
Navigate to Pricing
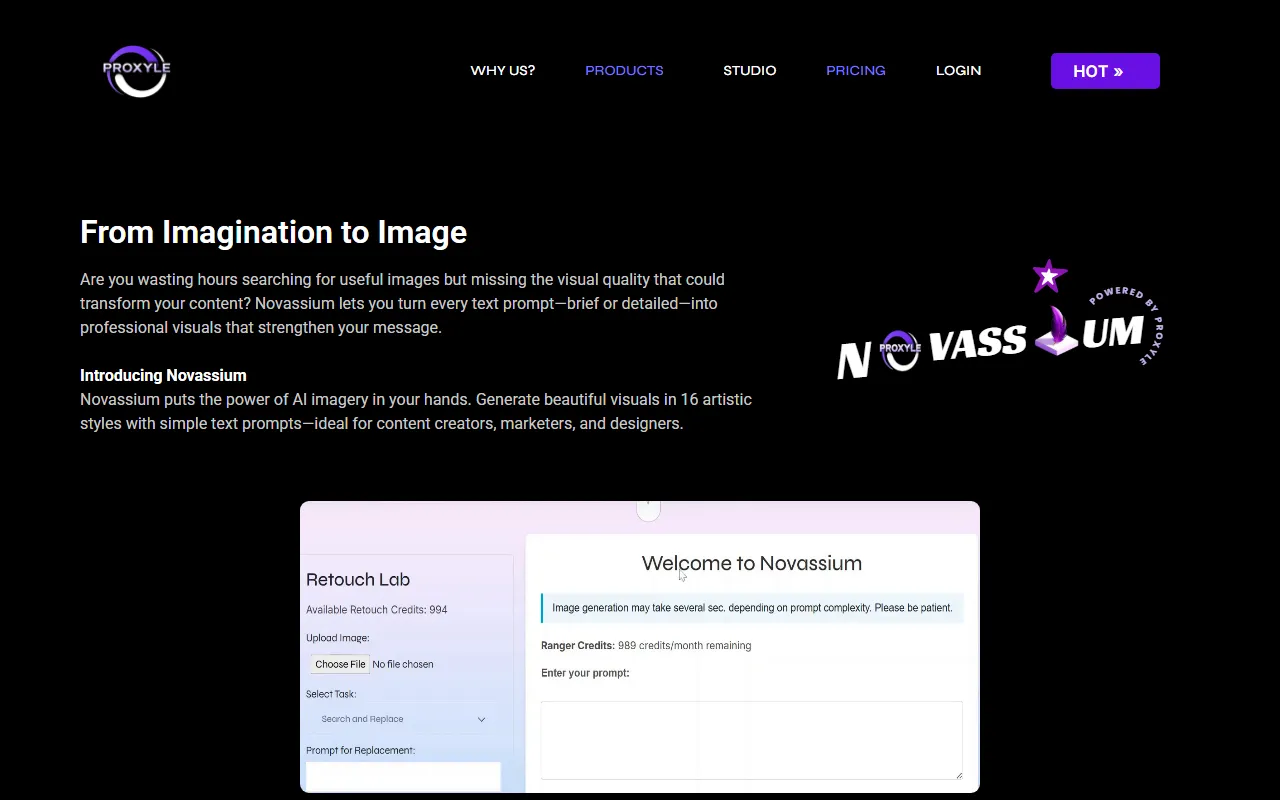point(855,71)
